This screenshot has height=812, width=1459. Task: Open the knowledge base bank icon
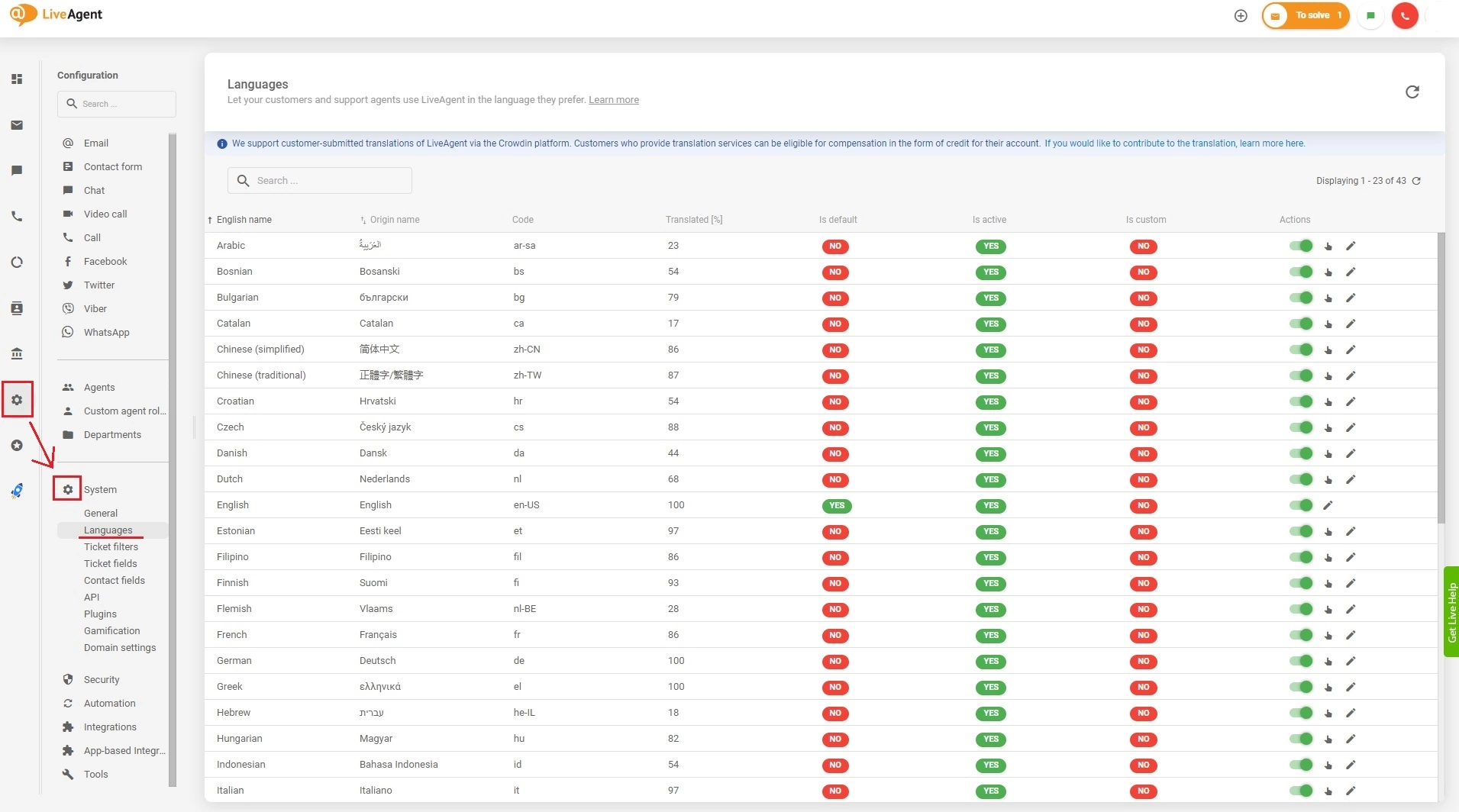17,354
